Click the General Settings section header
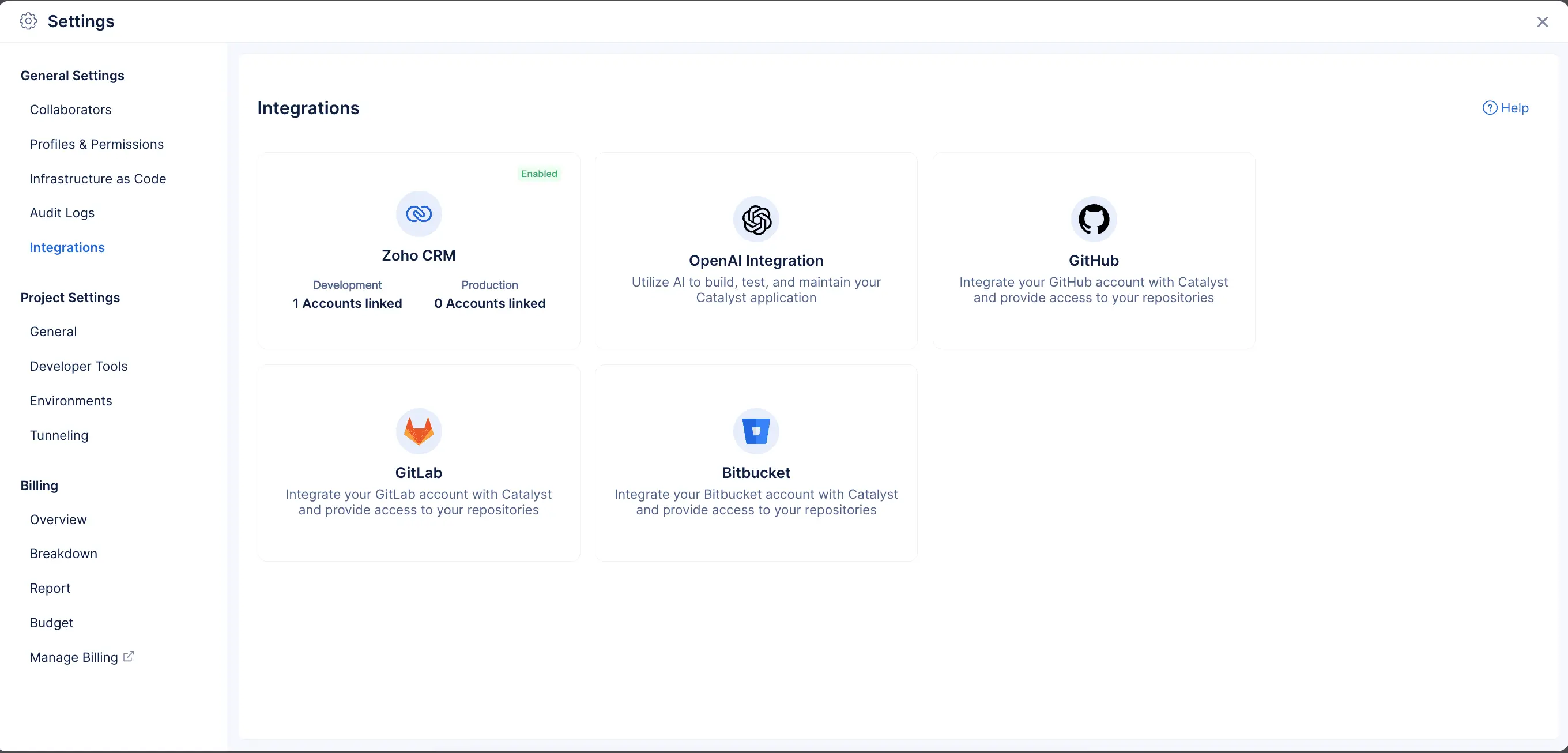This screenshot has width=1568, height=753. pyautogui.click(x=73, y=76)
